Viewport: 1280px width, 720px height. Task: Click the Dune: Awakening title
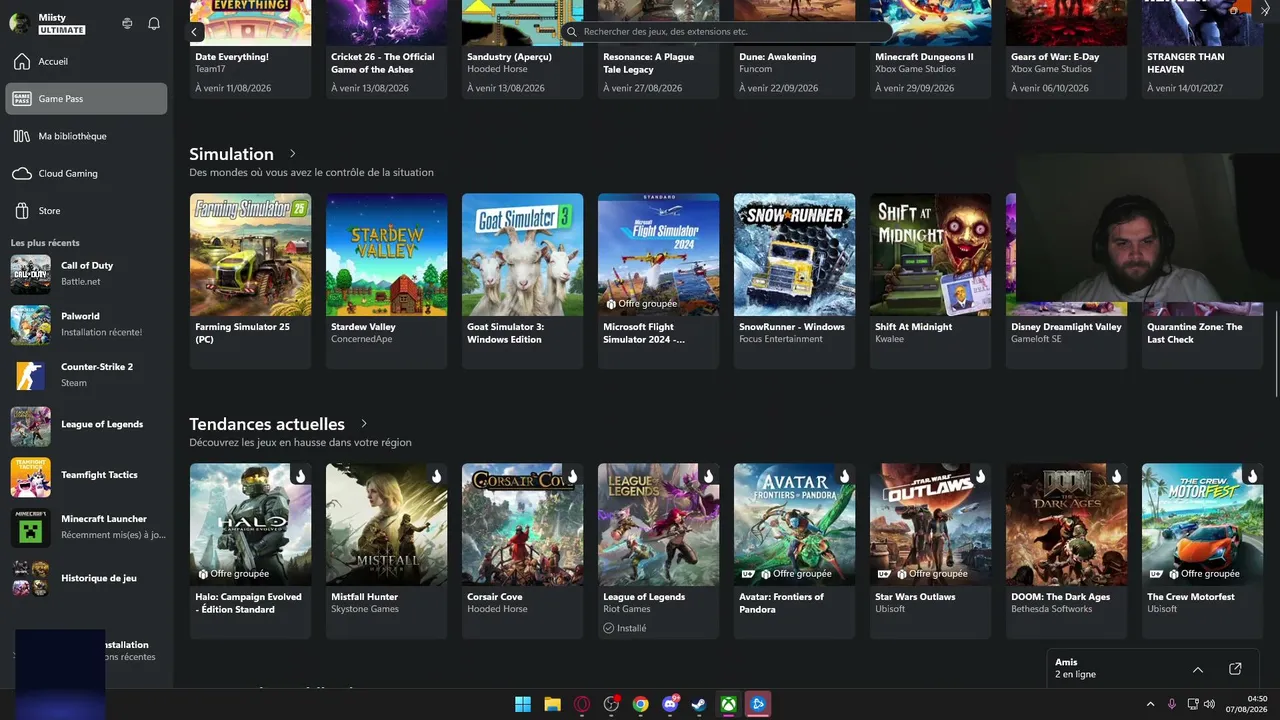(778, 57)
